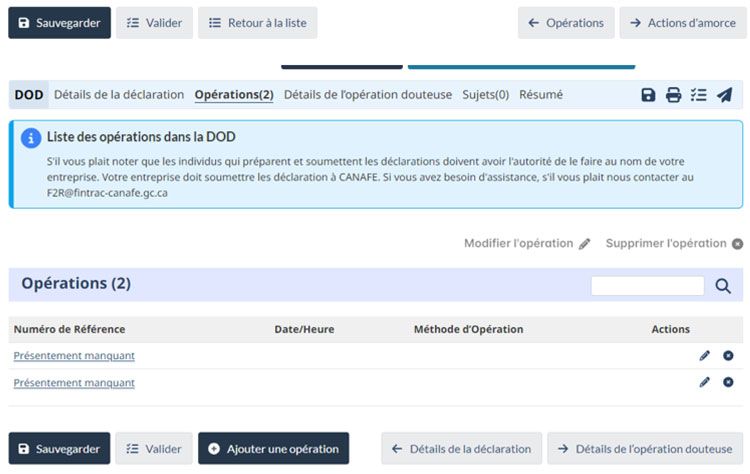Switch to the Sujets(0) tab

coord(485,95)
